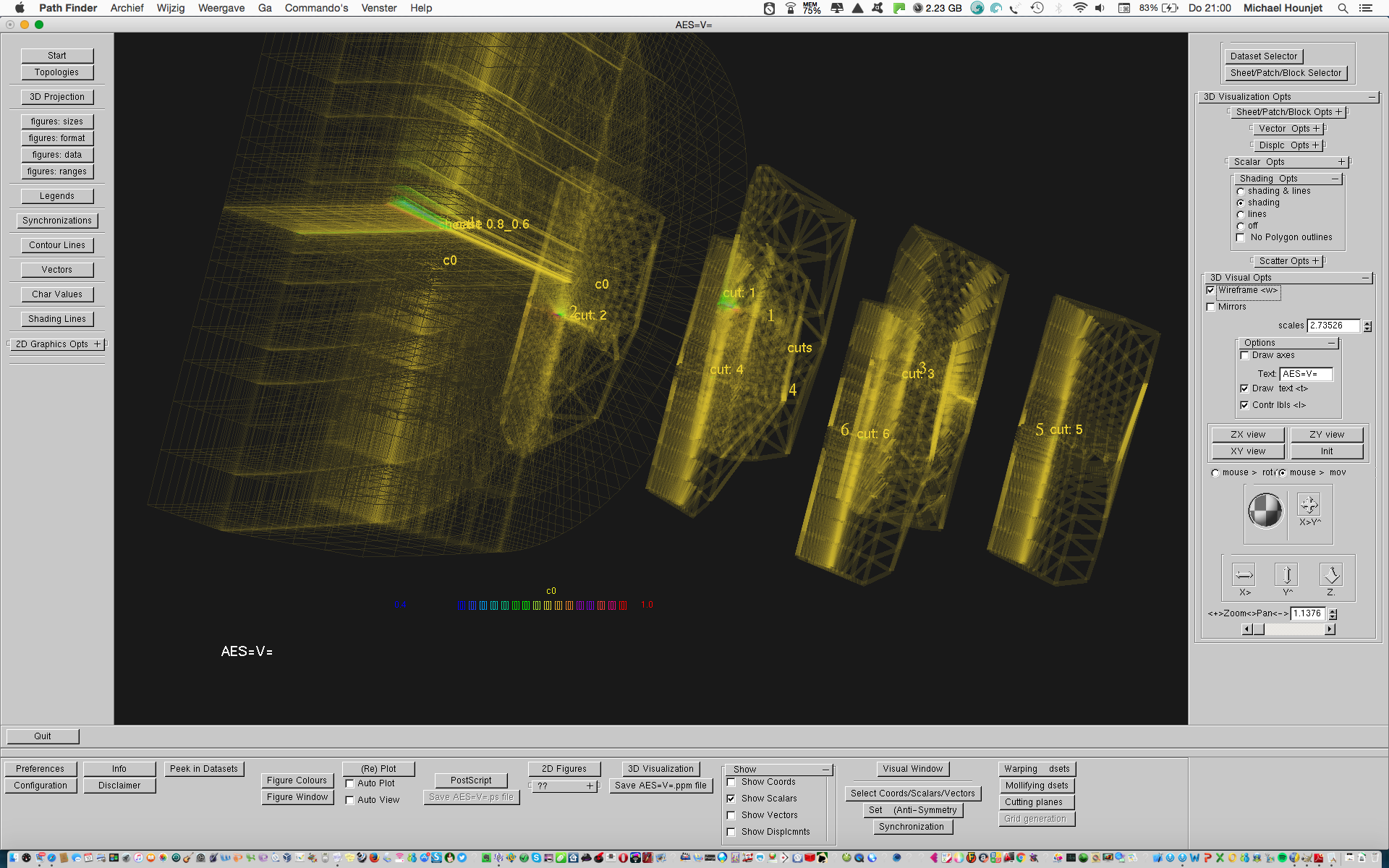Click the X>Y^ four-way move arrows icon
Viewport: 1389px width, 868px height.
(x=1309, y=504)
